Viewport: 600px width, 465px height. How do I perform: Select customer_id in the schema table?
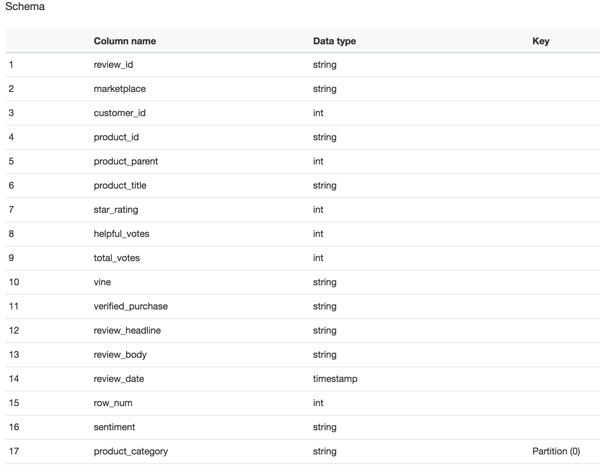tap(119, 113)
